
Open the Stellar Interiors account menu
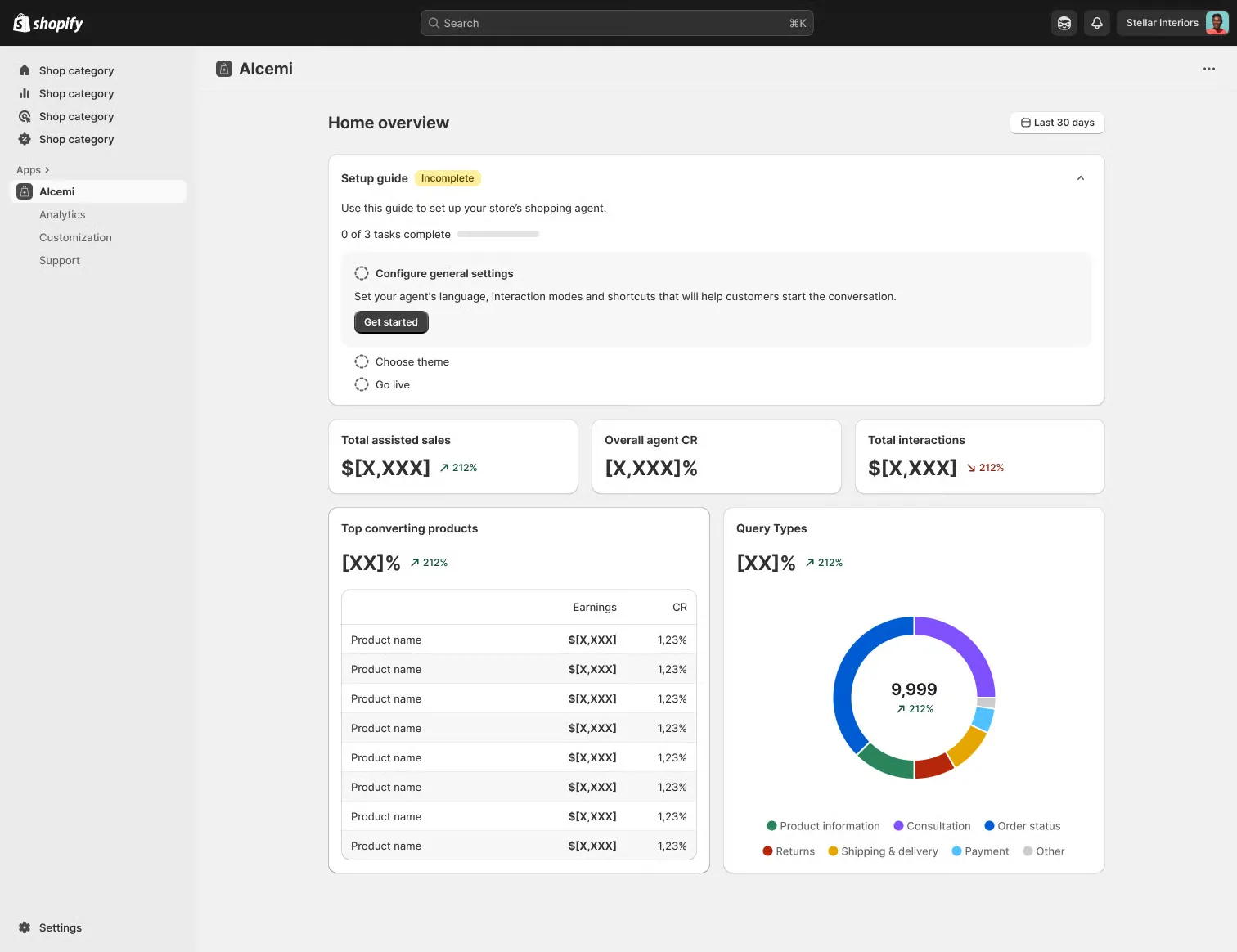click(1168, 23)
